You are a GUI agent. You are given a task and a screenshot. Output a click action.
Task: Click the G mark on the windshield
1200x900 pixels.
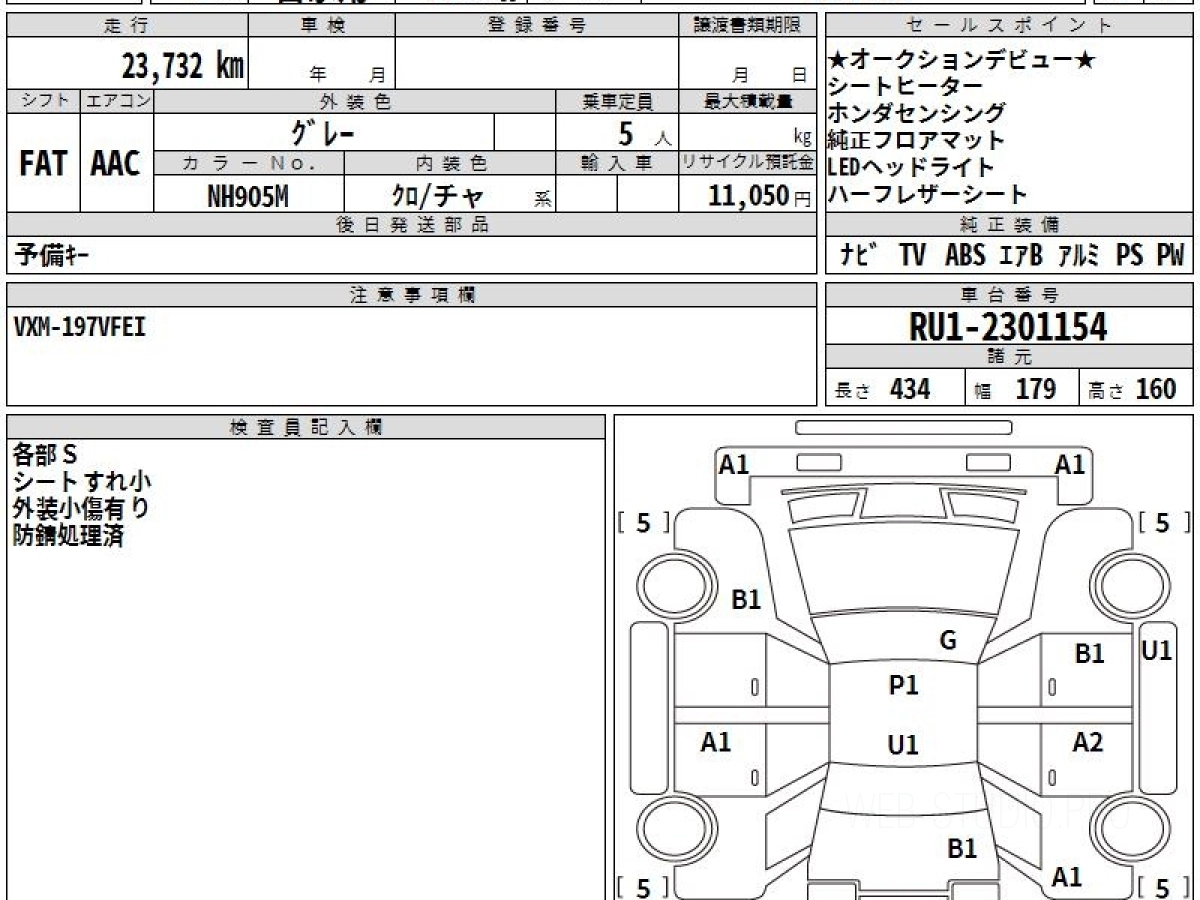pyautogui.click(x=948, y=641)
